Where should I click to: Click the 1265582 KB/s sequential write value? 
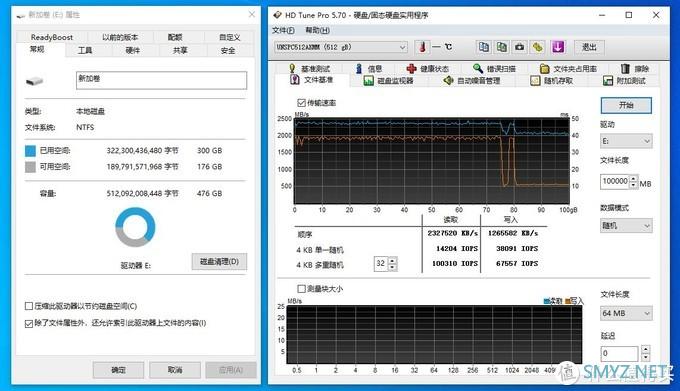[x=513, y=233]
